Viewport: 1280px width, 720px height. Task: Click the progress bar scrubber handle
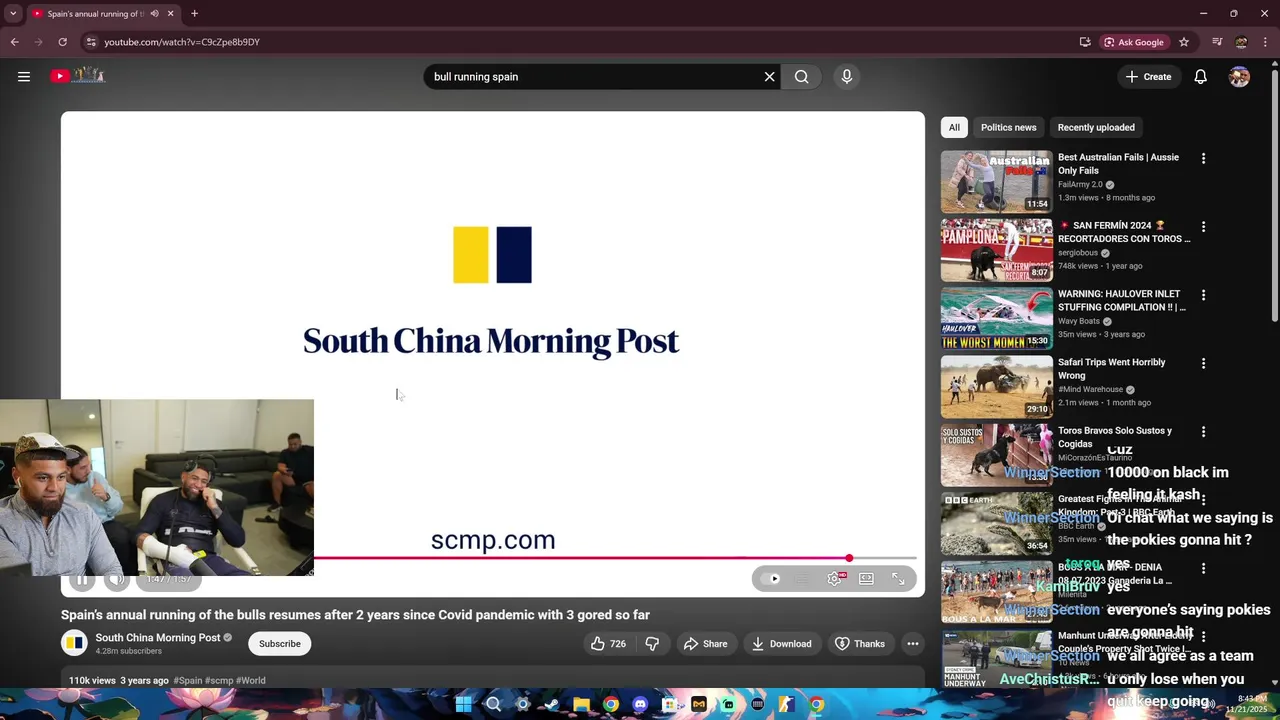849,558
